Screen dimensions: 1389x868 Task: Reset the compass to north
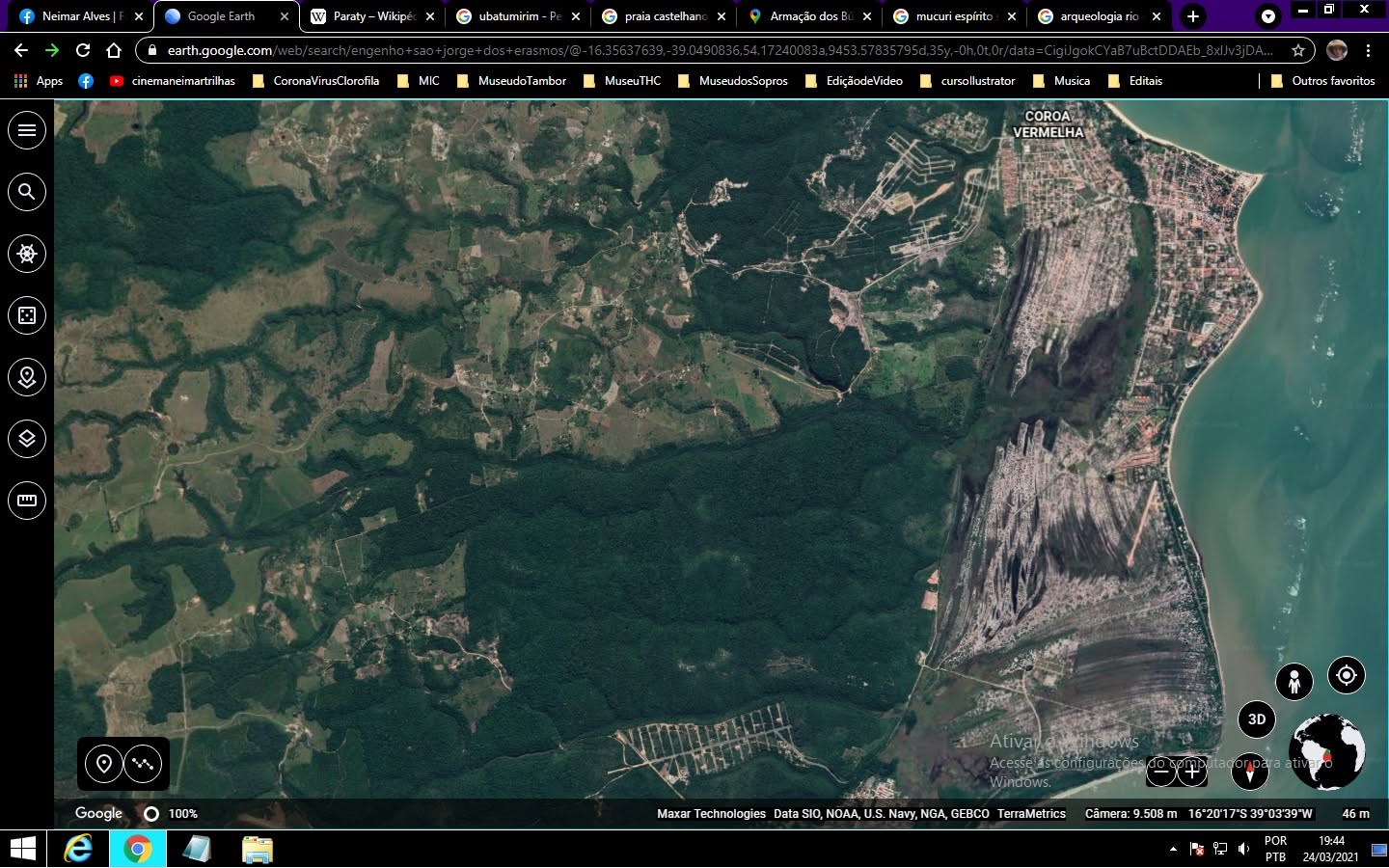coord(1250,772)
